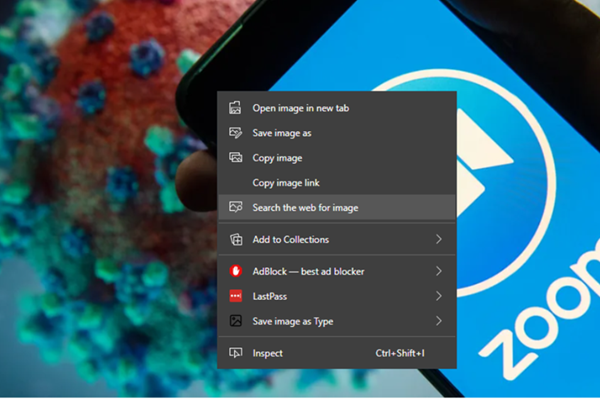This screenshot has width=600, height=400.
Task: Expand the LastPass submenu arrow
Action: pyautogui.click(x=439, y=296)
